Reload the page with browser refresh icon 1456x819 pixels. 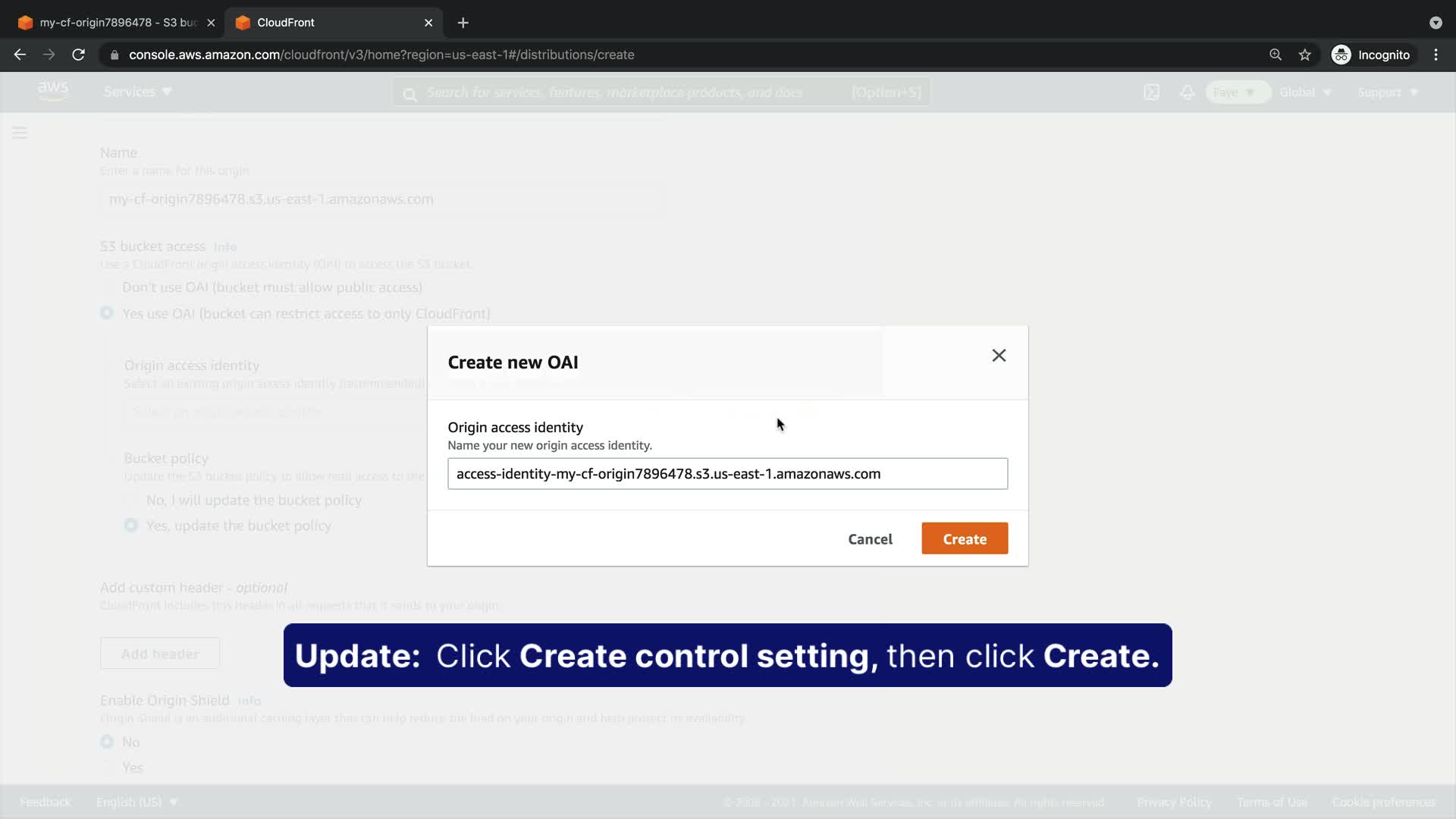[x=78, y=55]
